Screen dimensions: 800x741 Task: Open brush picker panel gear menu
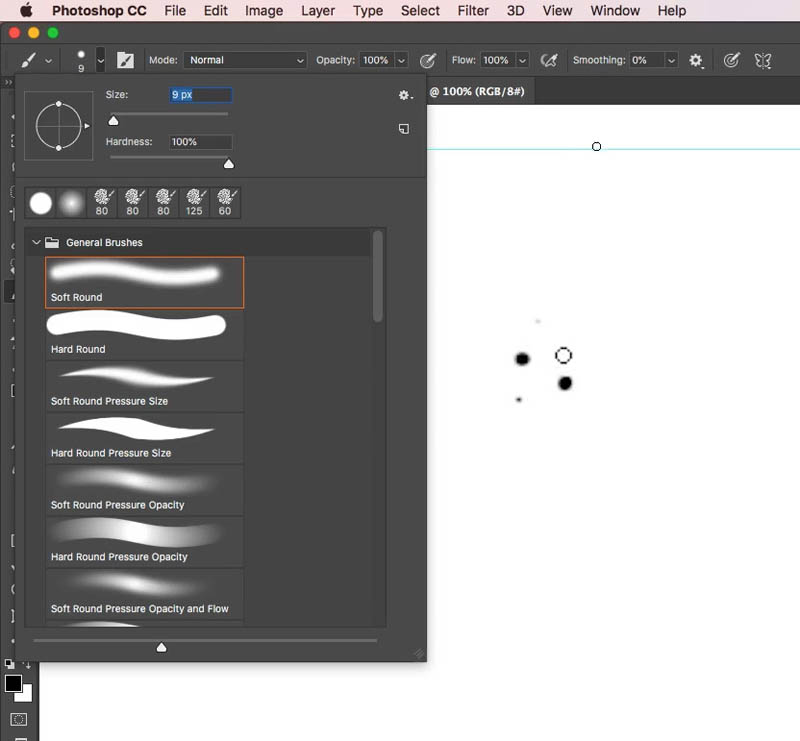pyautogui.click(x=405, y=95)
